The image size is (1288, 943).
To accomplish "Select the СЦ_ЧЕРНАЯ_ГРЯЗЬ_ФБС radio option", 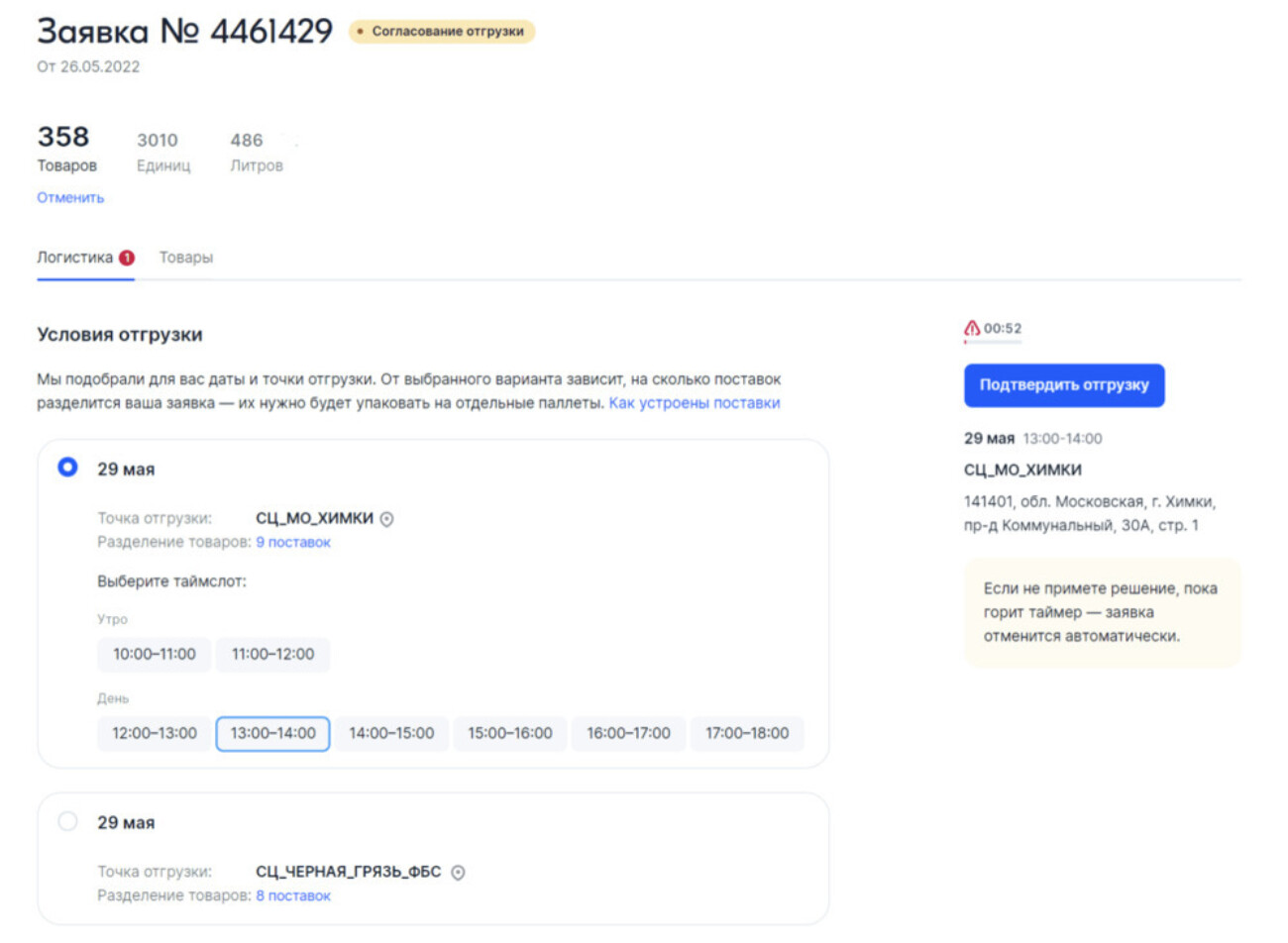I will pos(67,821).
